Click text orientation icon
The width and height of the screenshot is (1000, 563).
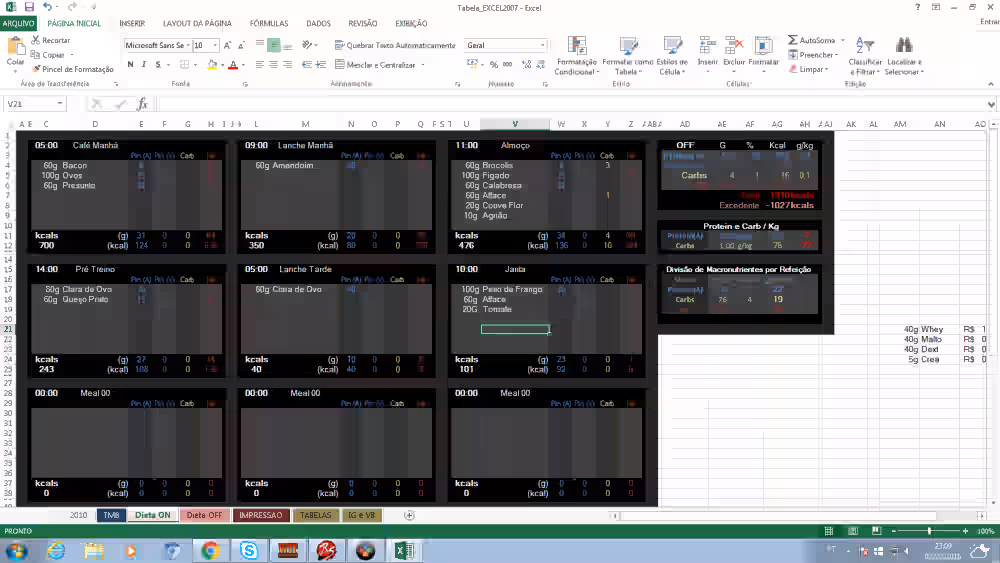tap(307, 45)
